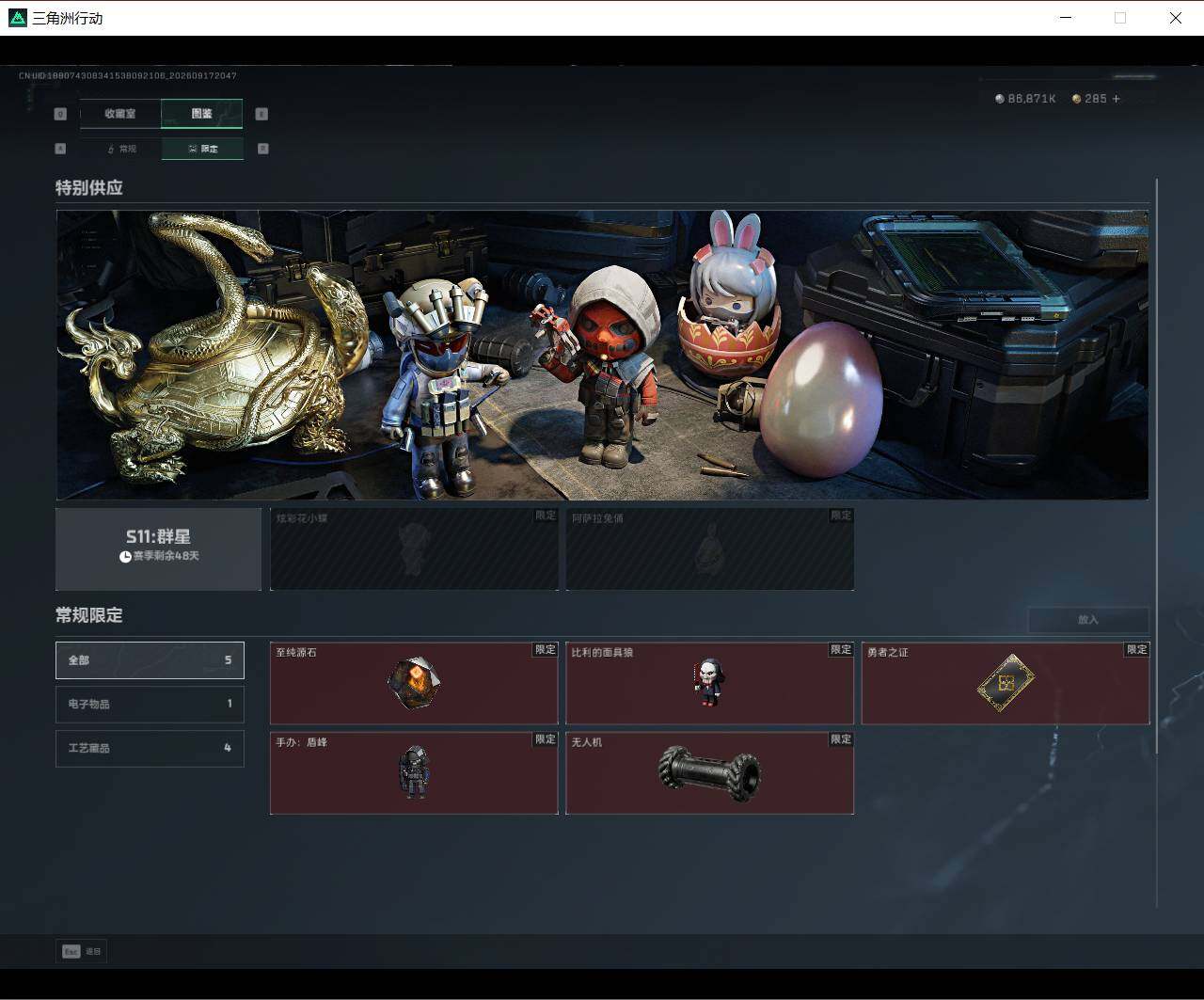Filter by 电子物品 category

coord(150,704)
